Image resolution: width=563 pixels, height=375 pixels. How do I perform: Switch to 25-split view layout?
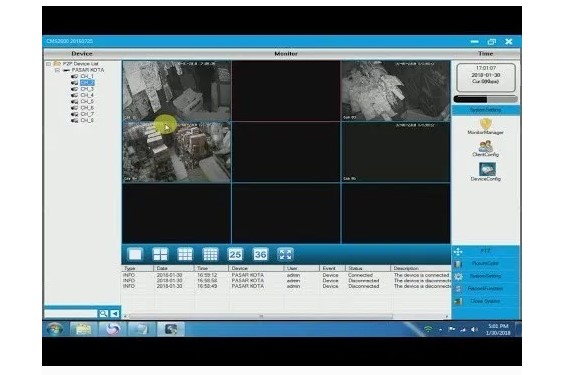pyautogui.click(x=235, y=254)
